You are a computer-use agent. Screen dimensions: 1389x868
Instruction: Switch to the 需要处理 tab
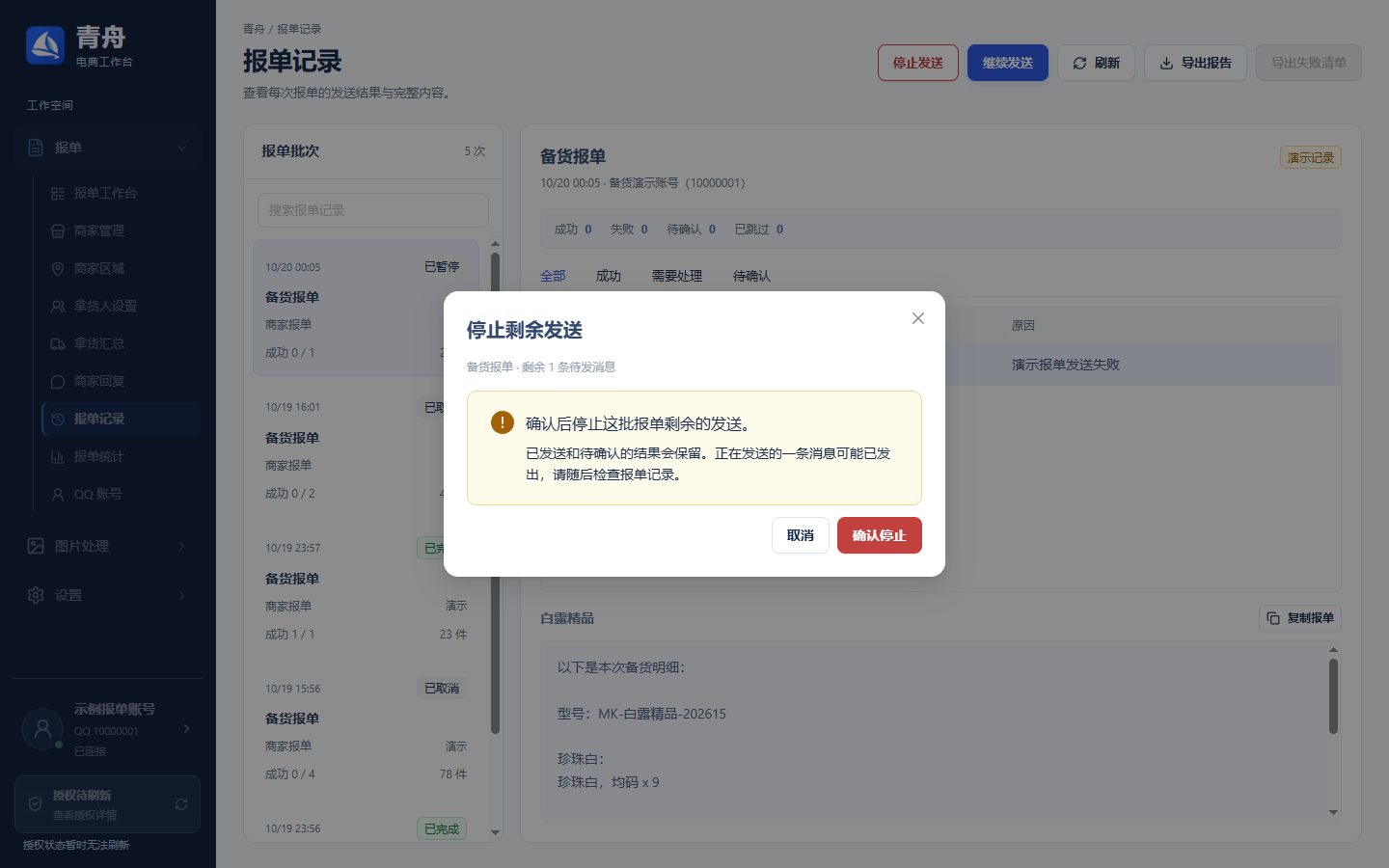(x=677, y=276)
